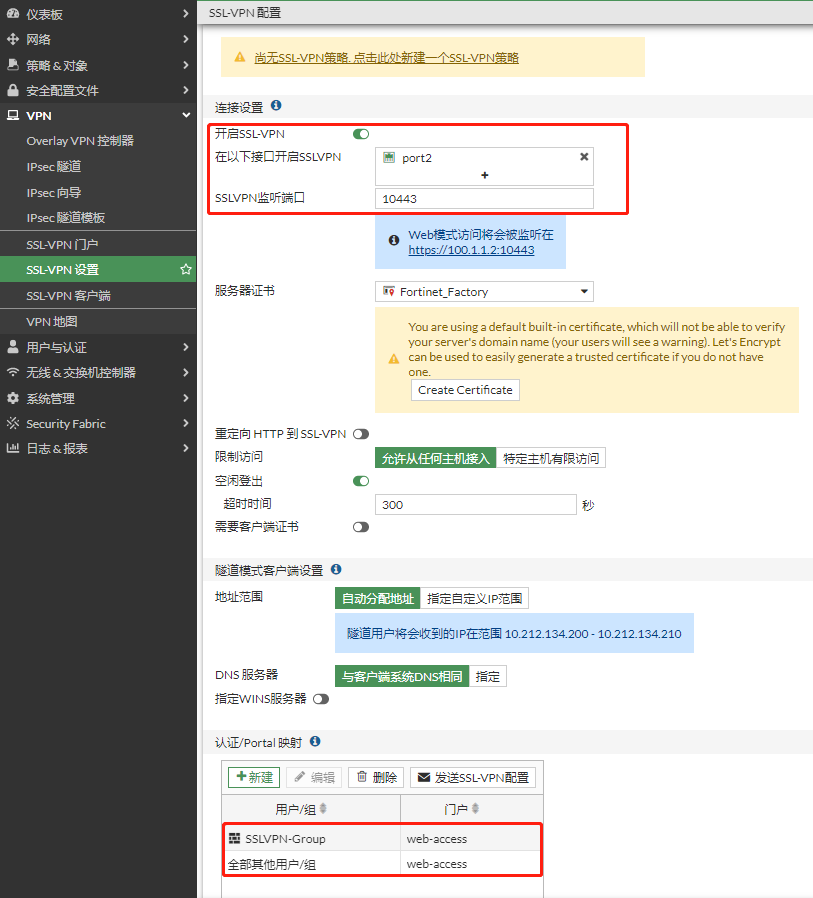Click info icon next to 隧道模式客户端设置
This screenshot has width=813, height=898.
coord(336,569)
